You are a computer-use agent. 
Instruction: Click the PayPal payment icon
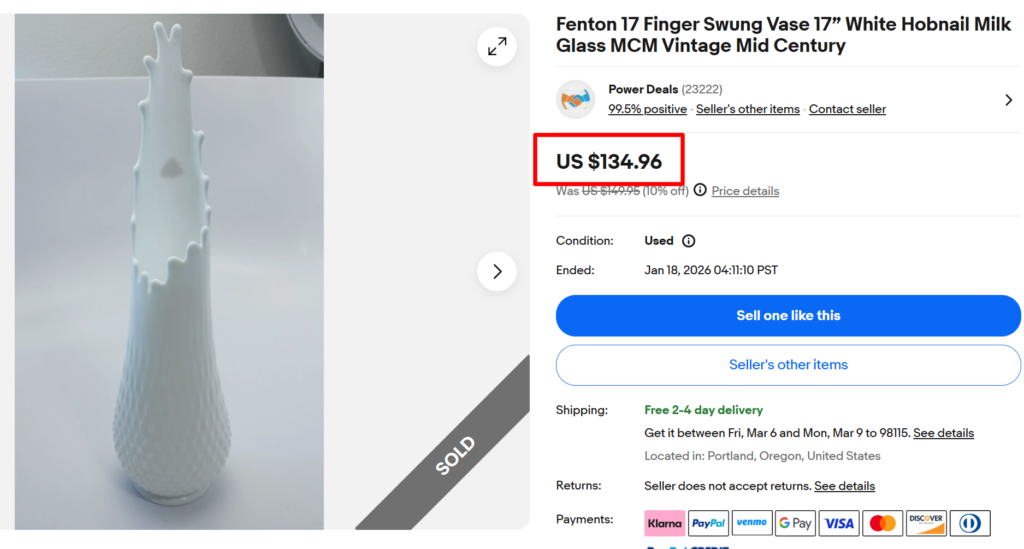[x=708, y=523]
